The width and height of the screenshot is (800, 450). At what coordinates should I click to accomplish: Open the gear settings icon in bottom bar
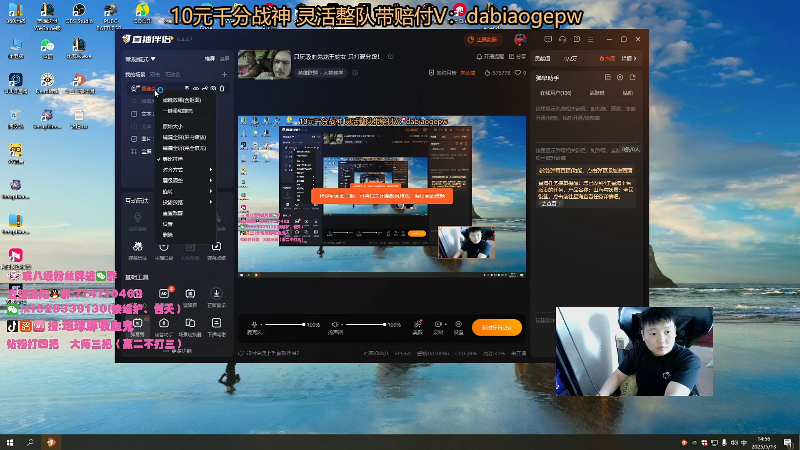(x=458, y=324)
